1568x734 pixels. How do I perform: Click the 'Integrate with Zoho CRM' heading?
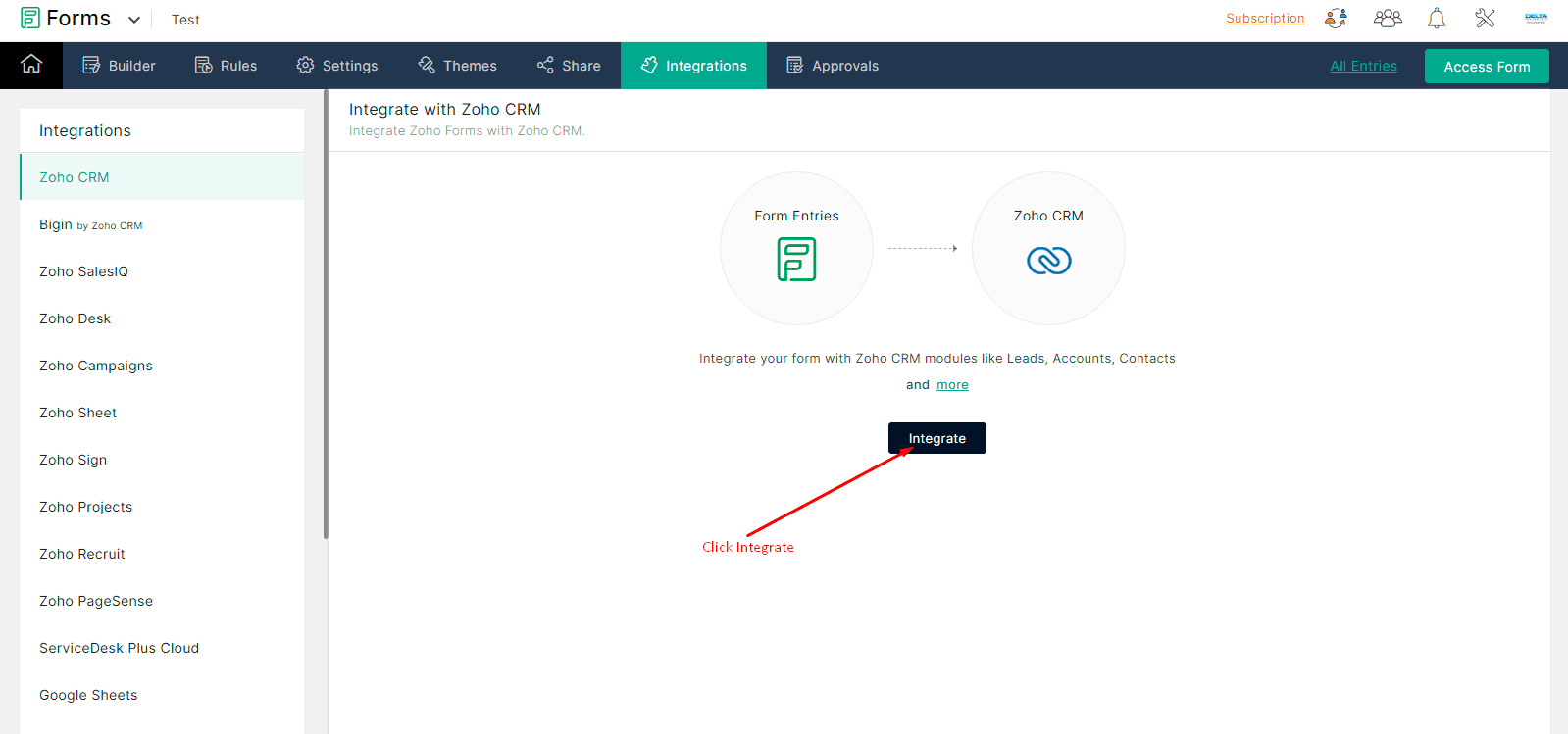pyautogui.click(x=444, y=109)
